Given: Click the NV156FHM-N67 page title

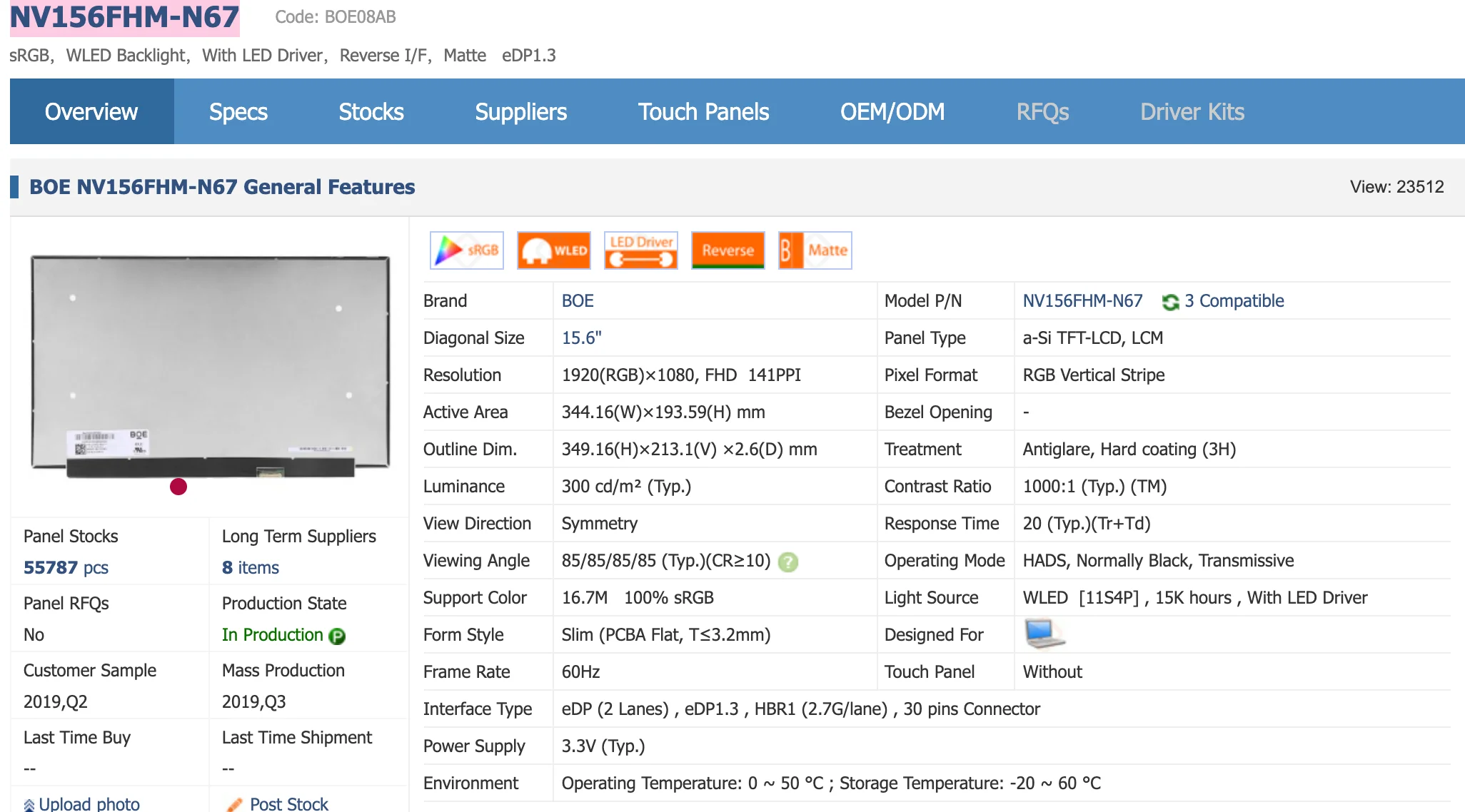Looking at the screenshot, I should (x=125, y=17).
